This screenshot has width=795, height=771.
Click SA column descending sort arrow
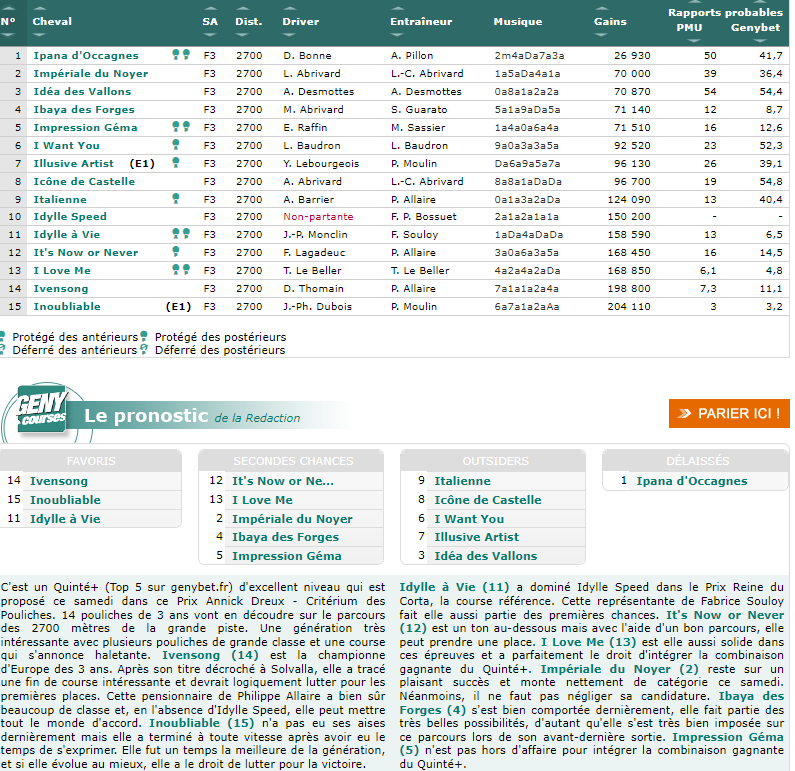[209, 35]
